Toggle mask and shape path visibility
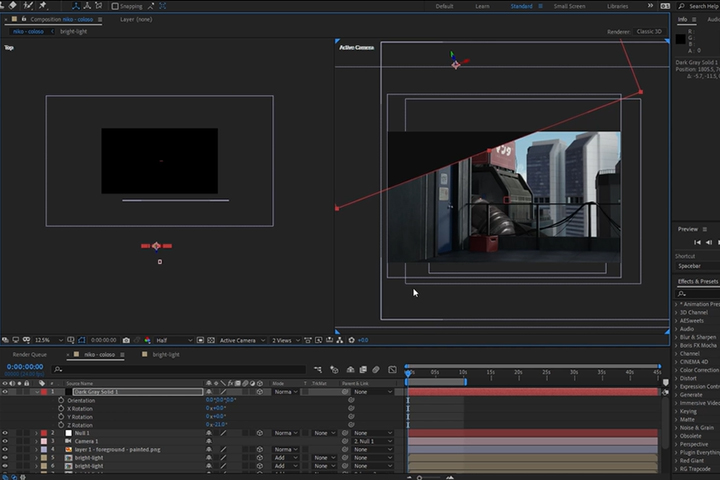Viewport: 720px width, 480px height. click(82, 340)
